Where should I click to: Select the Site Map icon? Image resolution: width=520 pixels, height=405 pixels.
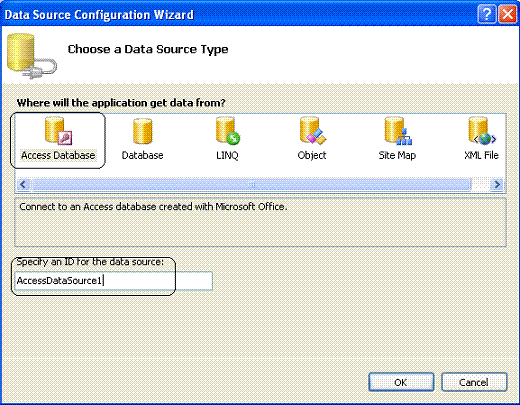(x=398, y=131)
